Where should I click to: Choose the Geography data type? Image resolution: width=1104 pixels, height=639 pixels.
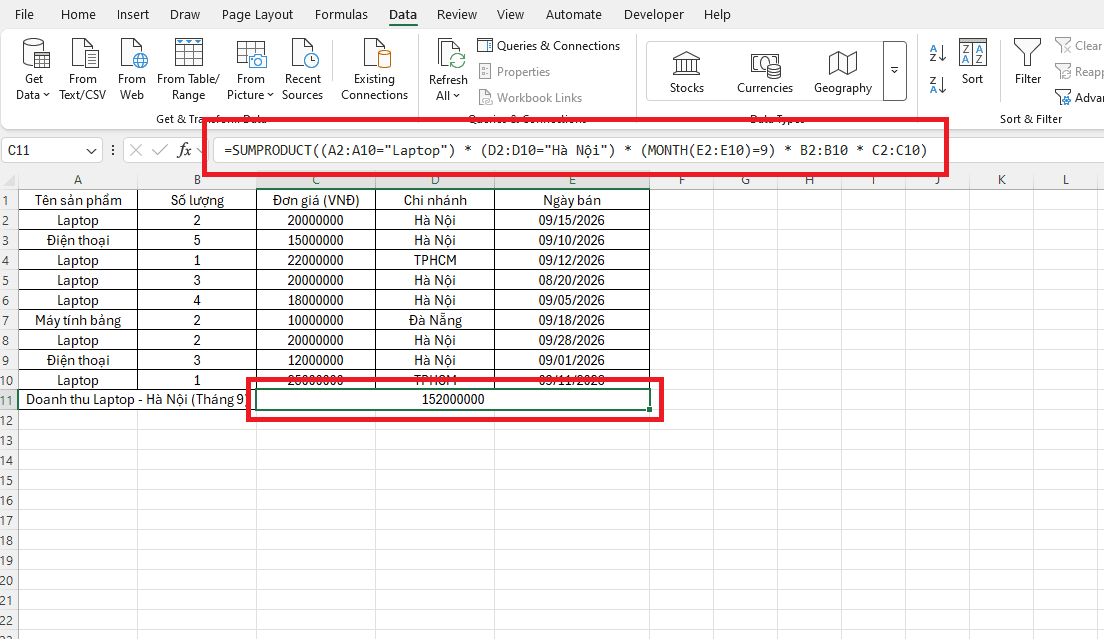click(843, 71)
